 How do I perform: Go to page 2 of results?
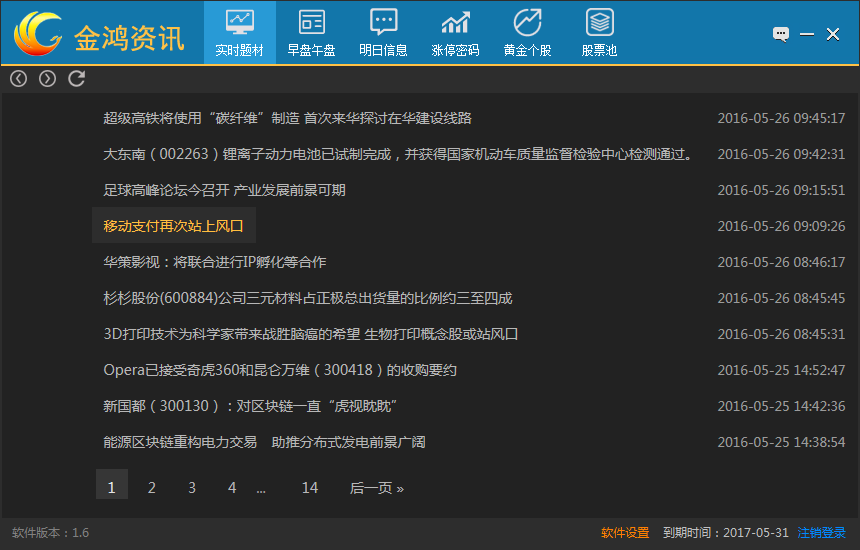[x=152, y=488]
